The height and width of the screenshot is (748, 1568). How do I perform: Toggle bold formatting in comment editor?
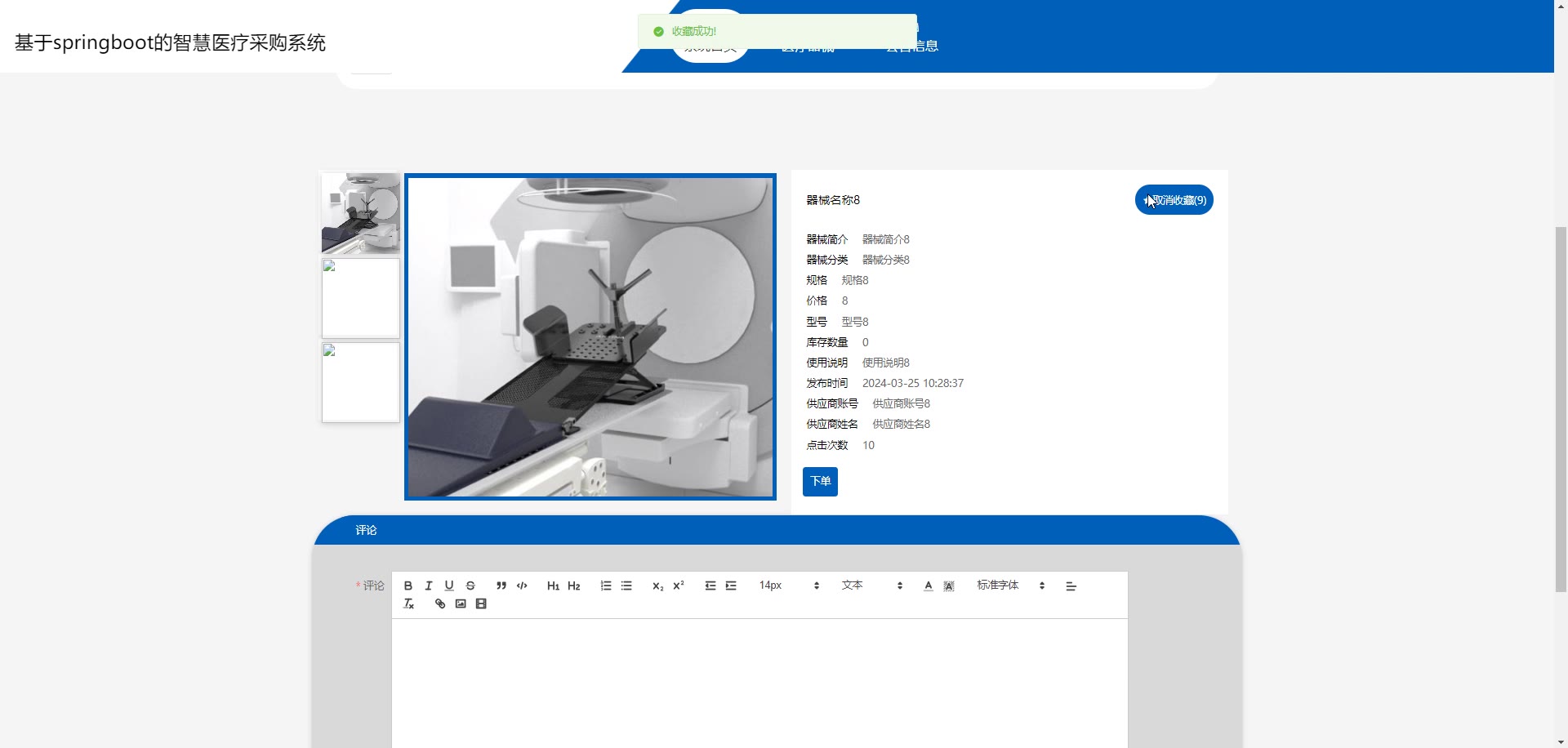coord(408,585)
